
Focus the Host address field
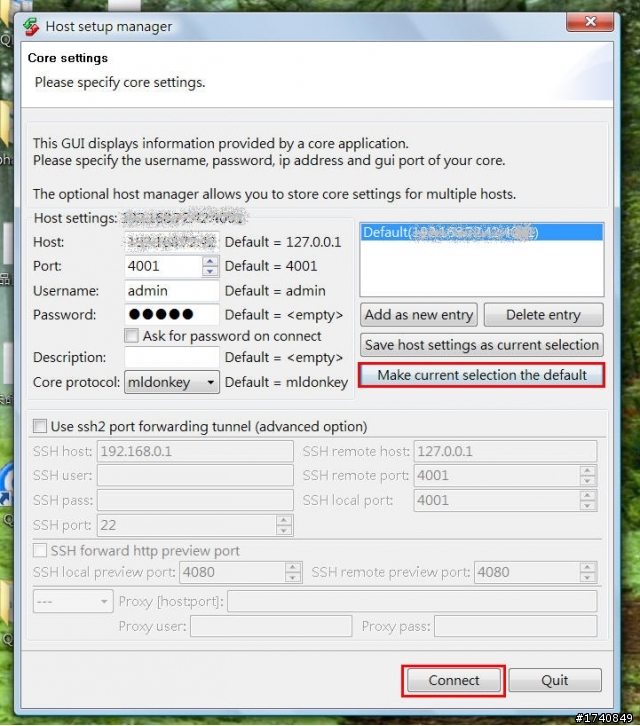[x=172, y=242]
